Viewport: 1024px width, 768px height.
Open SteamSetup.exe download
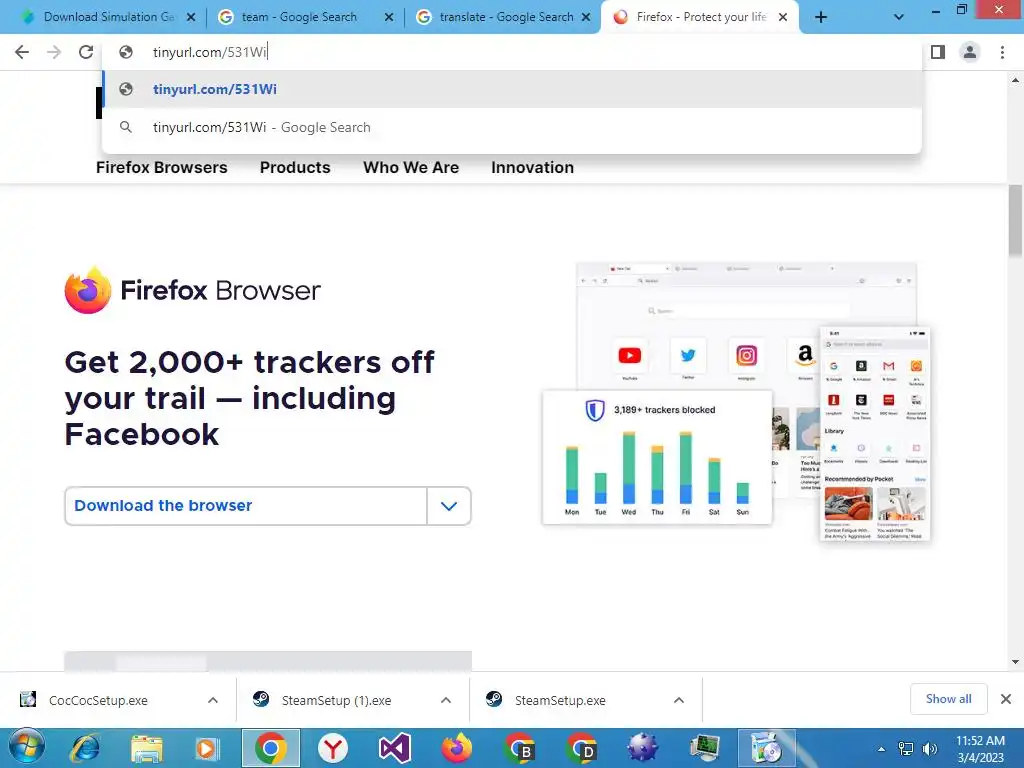point(560,700)
